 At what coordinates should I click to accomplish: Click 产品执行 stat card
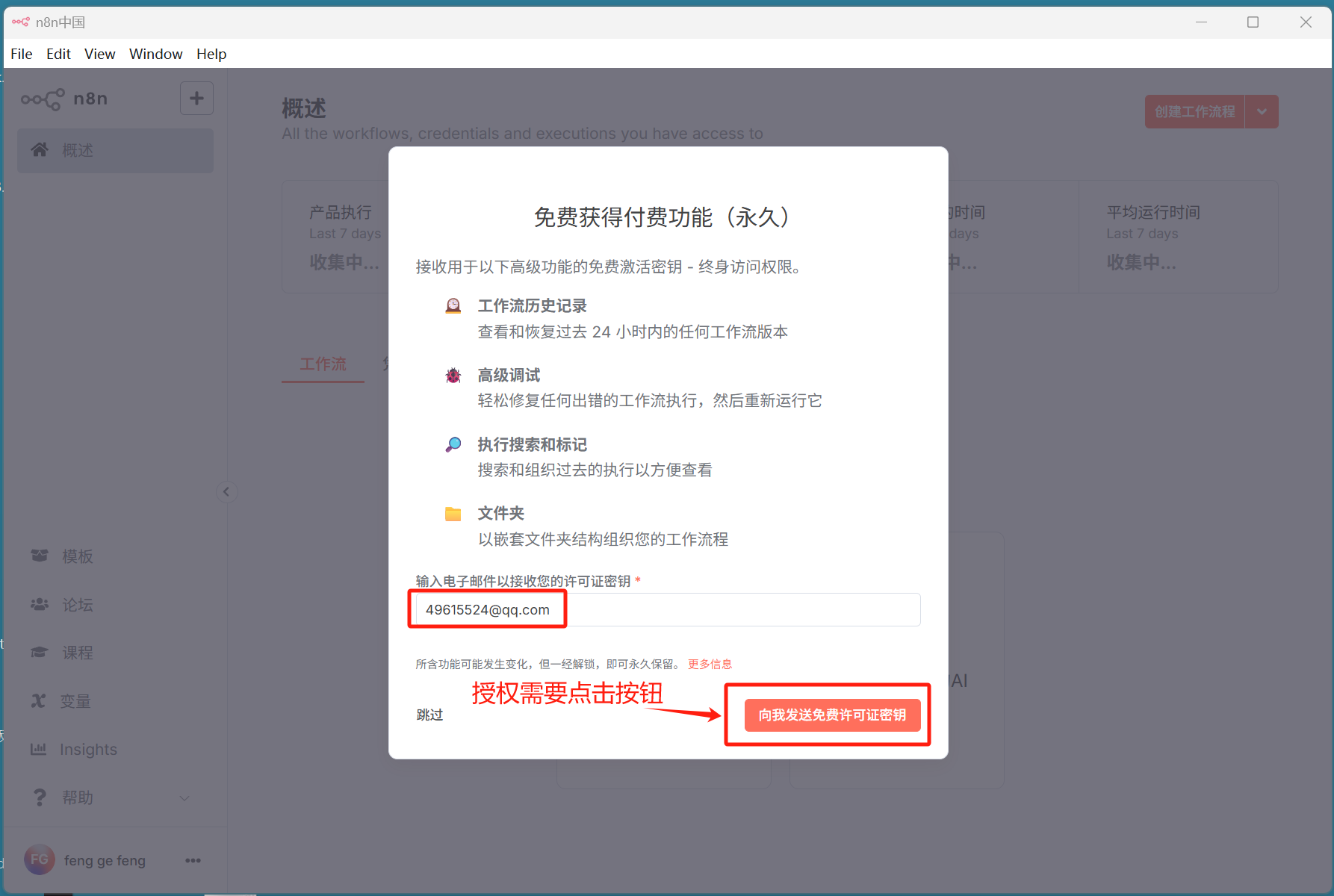click(336, 237)
